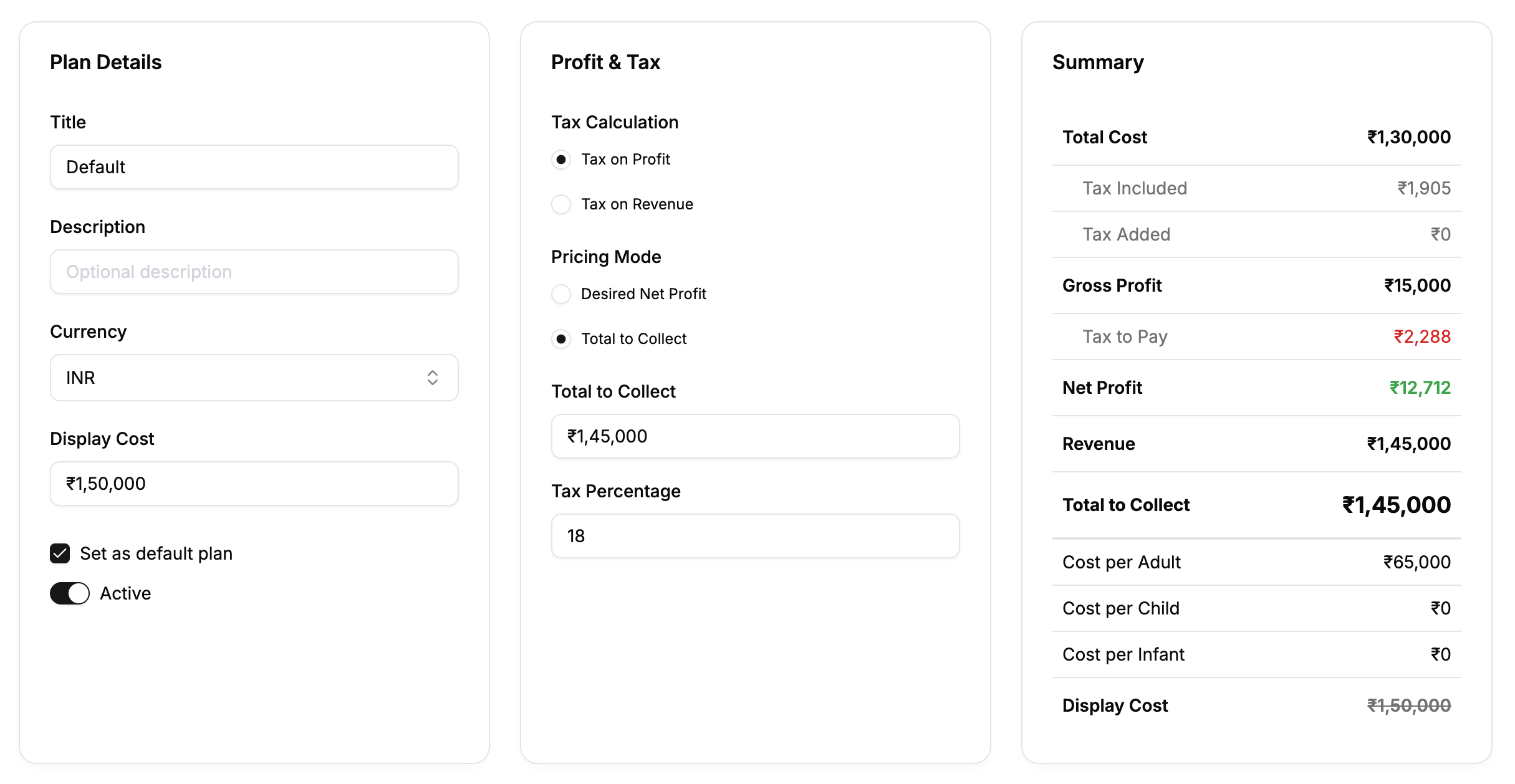Choose Total to Collect pricing mode

(x=561, y=338)
